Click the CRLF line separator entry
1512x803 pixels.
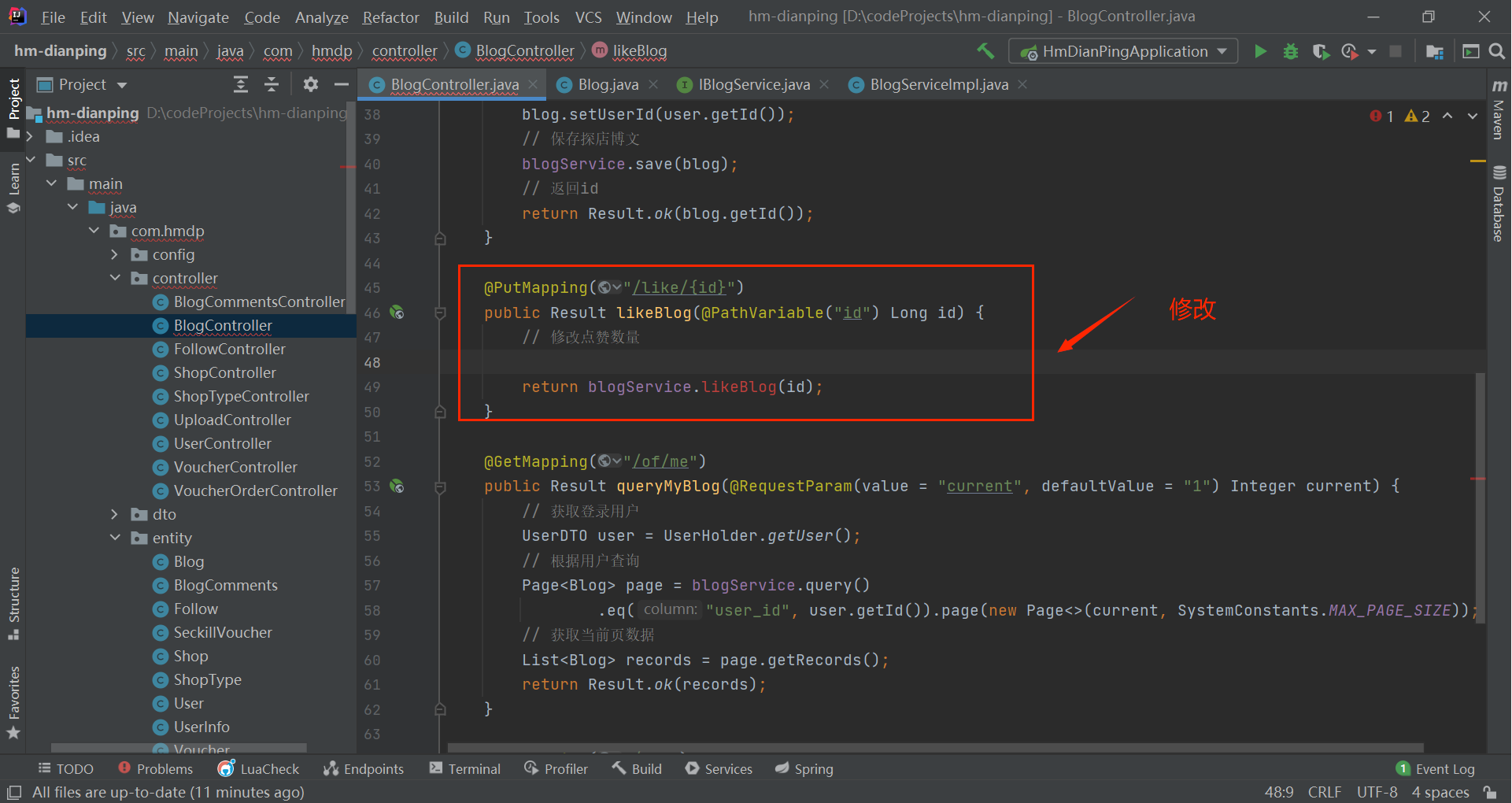tap(1325, 792)
